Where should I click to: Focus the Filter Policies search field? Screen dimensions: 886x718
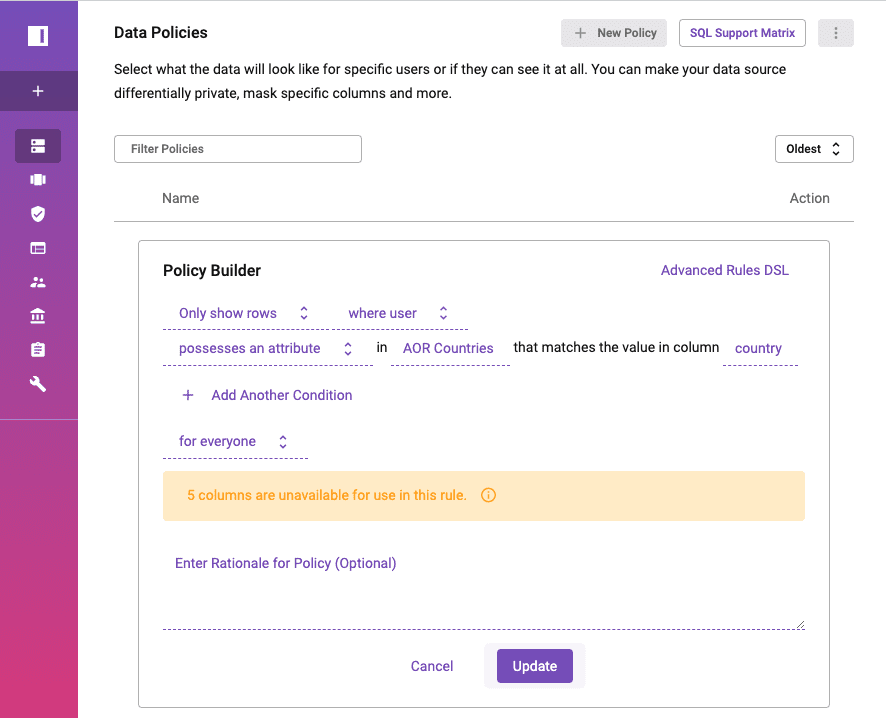(x=238, y=149)
